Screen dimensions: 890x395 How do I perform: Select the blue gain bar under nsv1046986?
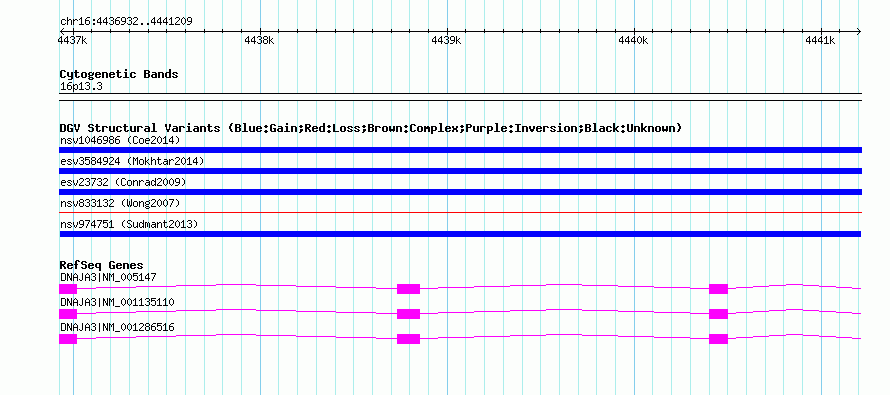(x=460, y=150)
